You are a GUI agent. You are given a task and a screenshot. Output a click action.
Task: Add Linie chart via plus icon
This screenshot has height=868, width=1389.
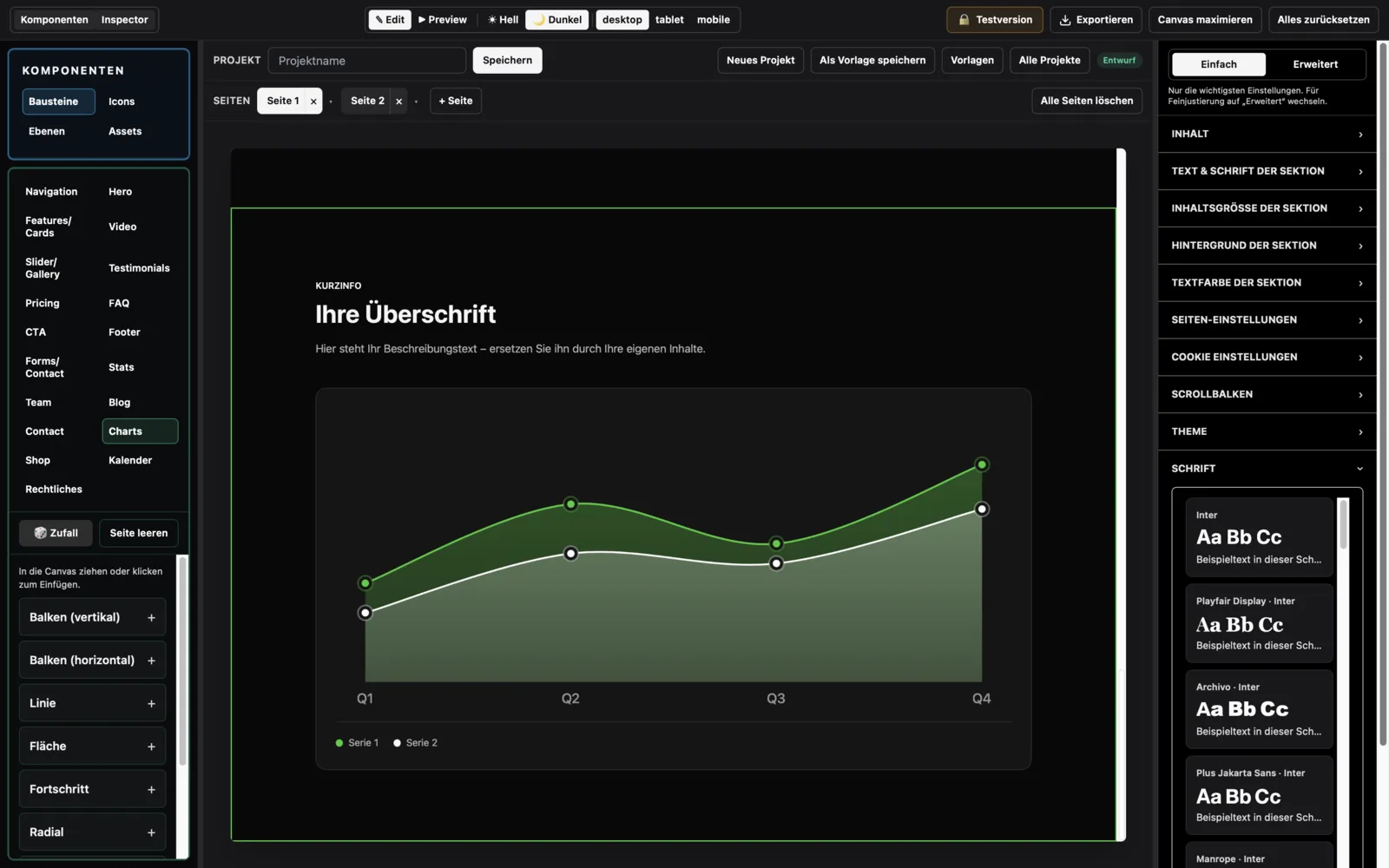click(151, 704)
